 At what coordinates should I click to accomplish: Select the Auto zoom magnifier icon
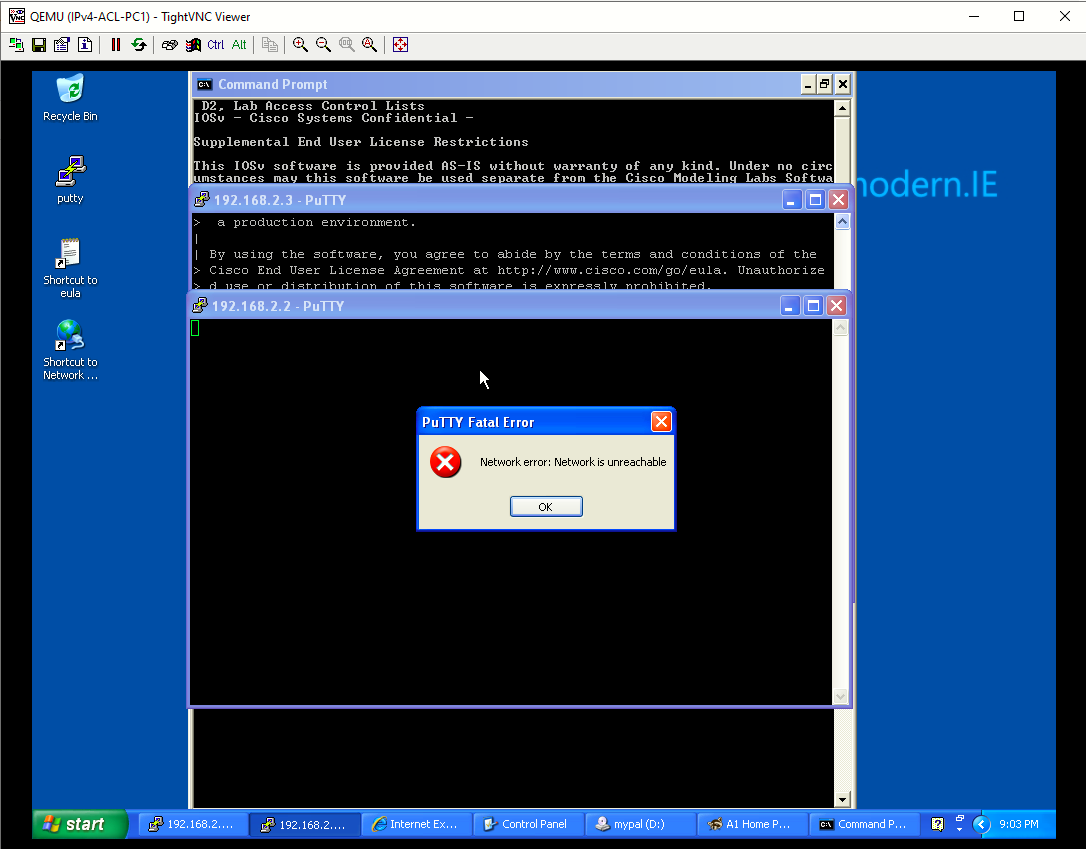pyautogui.click(x=370, y=45)
